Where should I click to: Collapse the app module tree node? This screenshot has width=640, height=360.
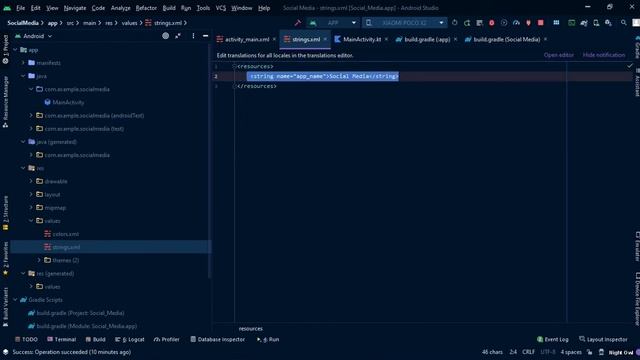coord(16,50)
